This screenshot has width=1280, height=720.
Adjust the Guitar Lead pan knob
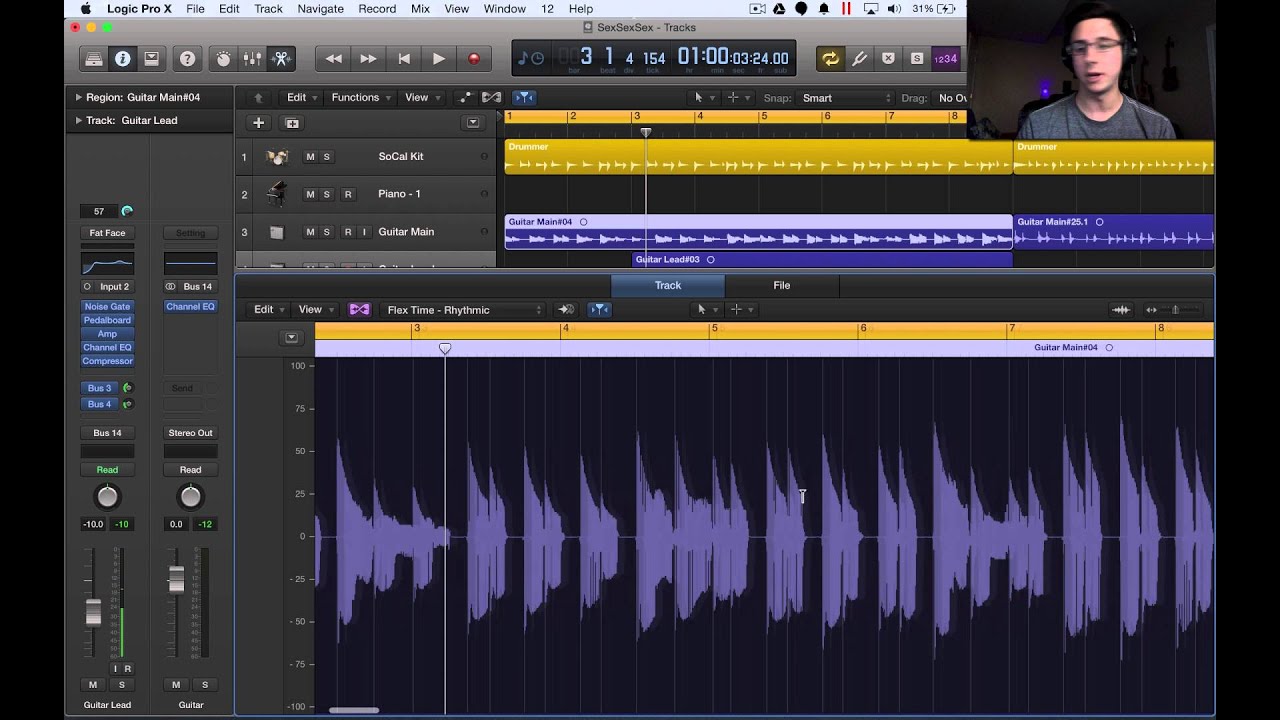click(x=107, y=497)
